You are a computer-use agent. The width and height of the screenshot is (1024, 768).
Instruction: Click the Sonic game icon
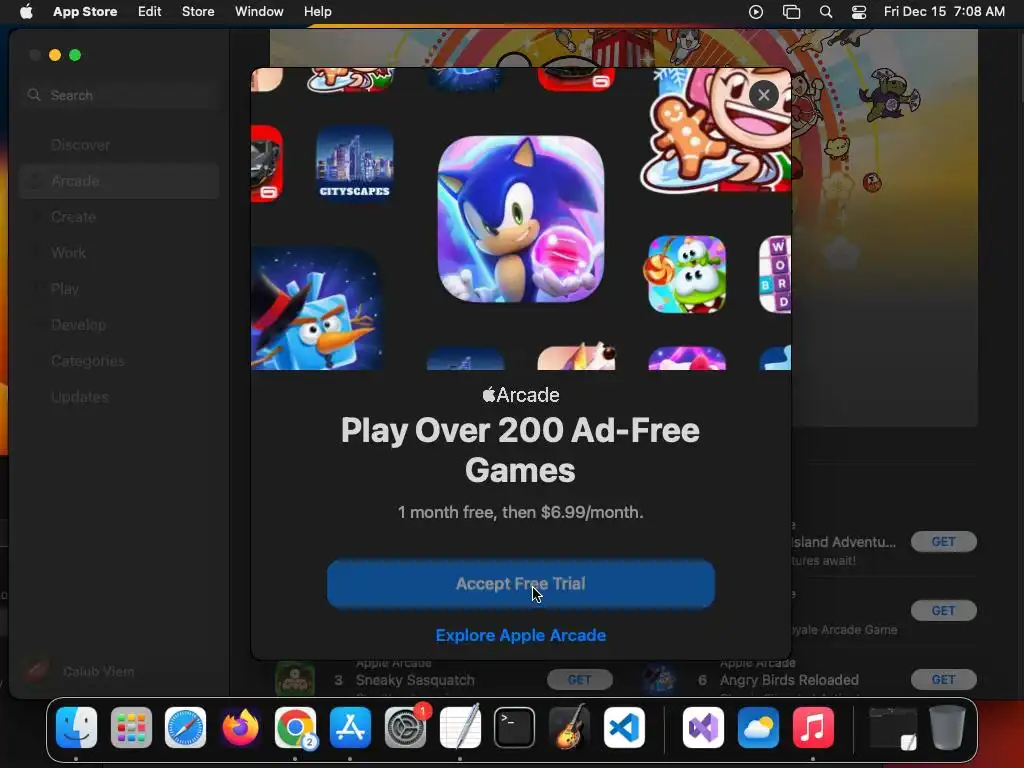(520, 219)
